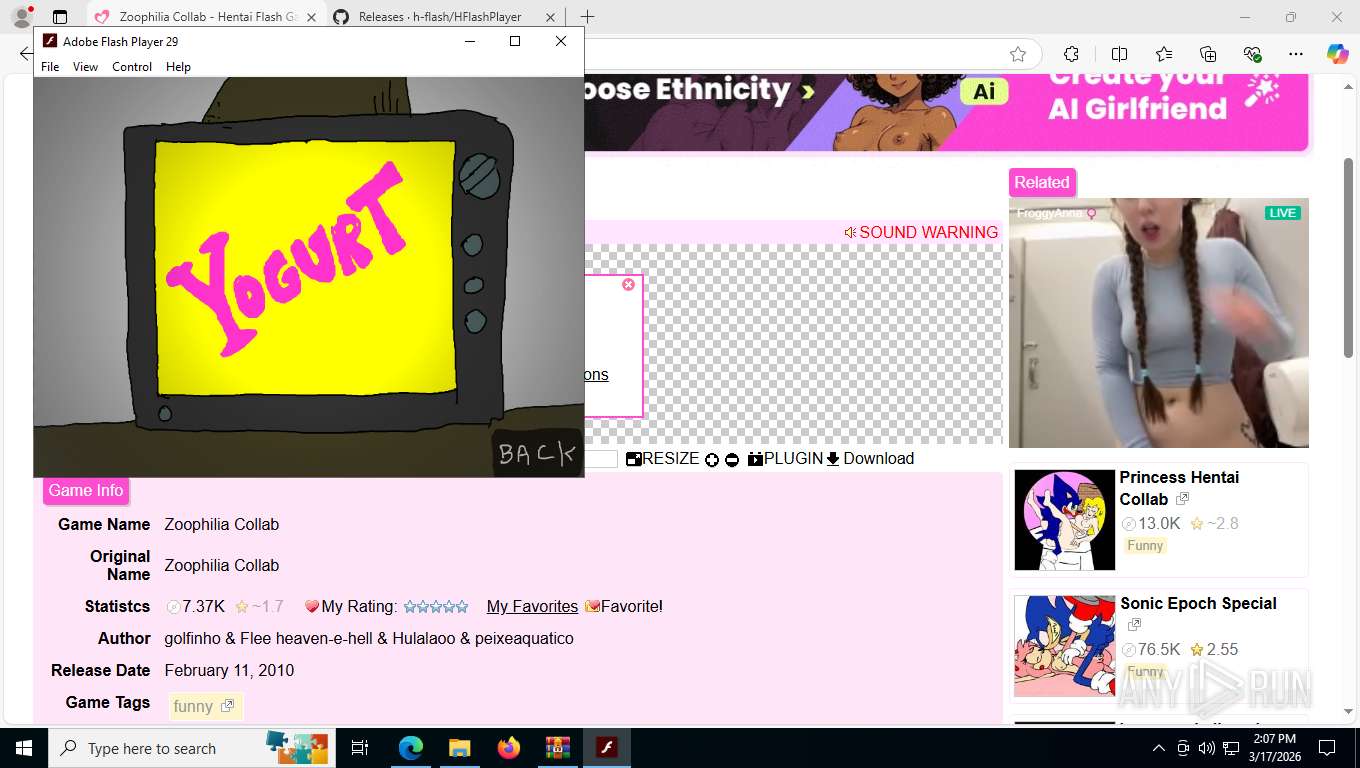1360x768 pixels.
Task: Rate the game five stars
Action: tap(462, 606)
